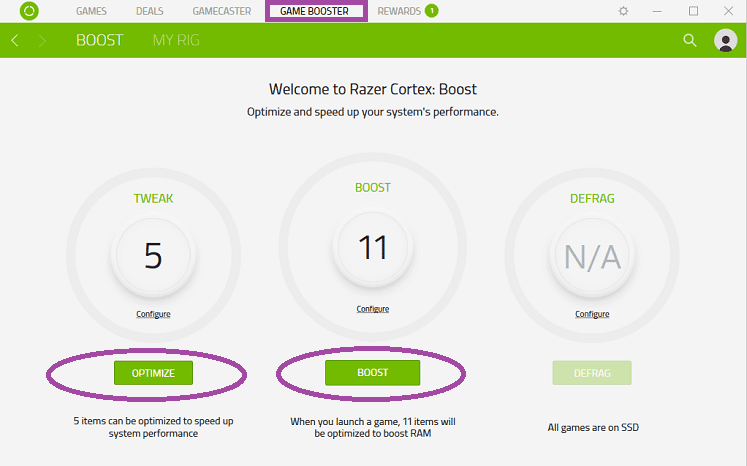747x466 pixels.
Task: Click the Boost dial showing 11
Action: pos(373,247)
